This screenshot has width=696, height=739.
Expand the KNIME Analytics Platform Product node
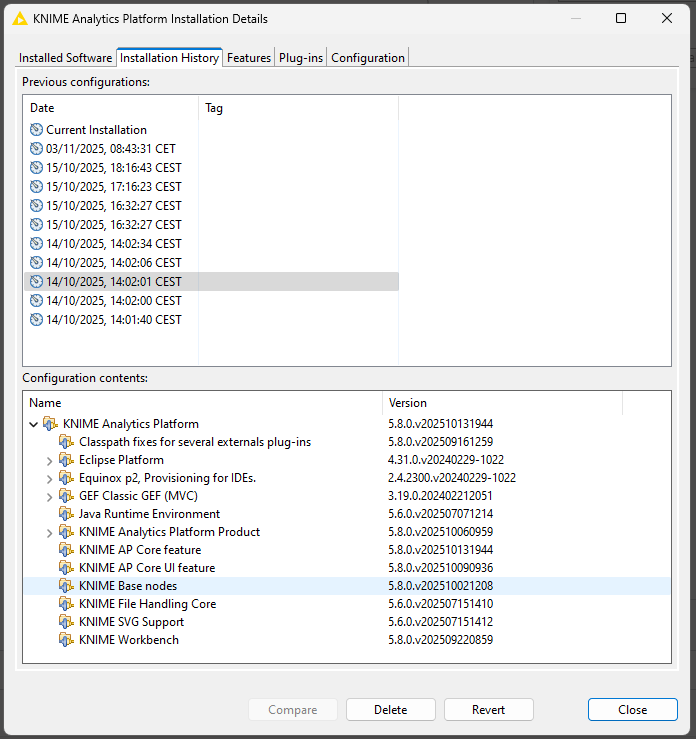[x=50, y=532]
